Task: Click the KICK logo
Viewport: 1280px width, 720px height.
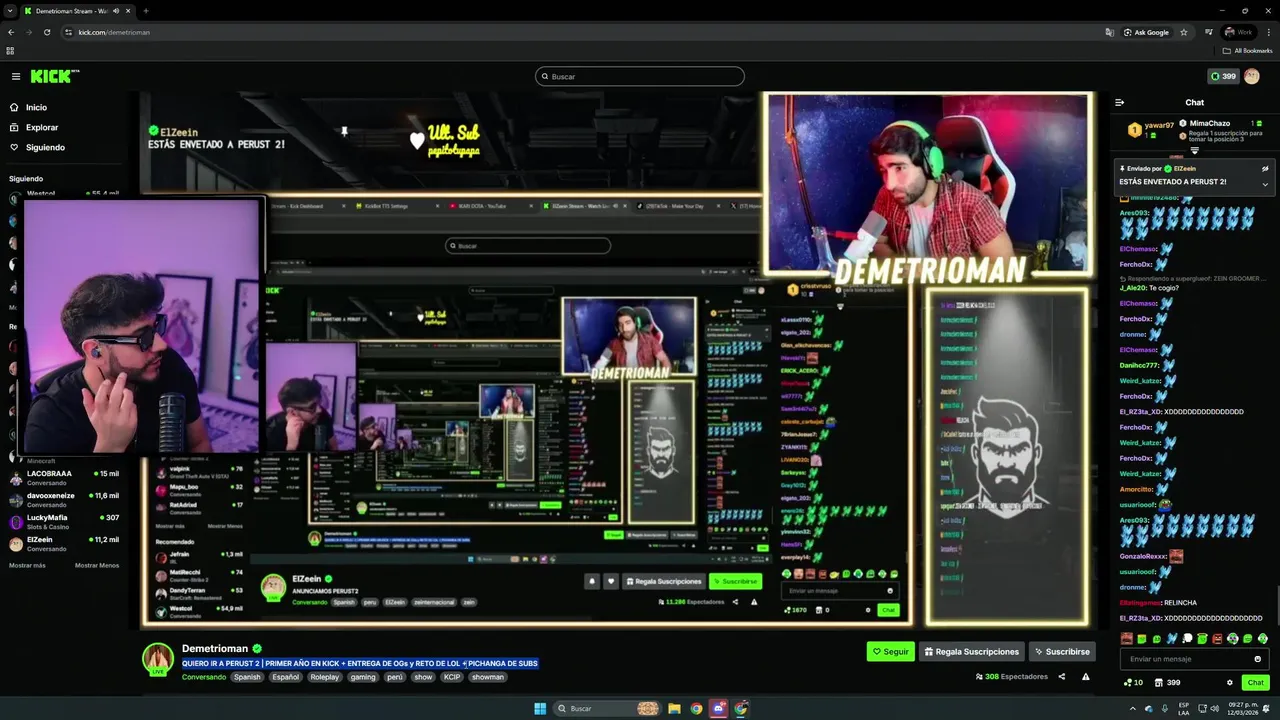Action: 54,76
